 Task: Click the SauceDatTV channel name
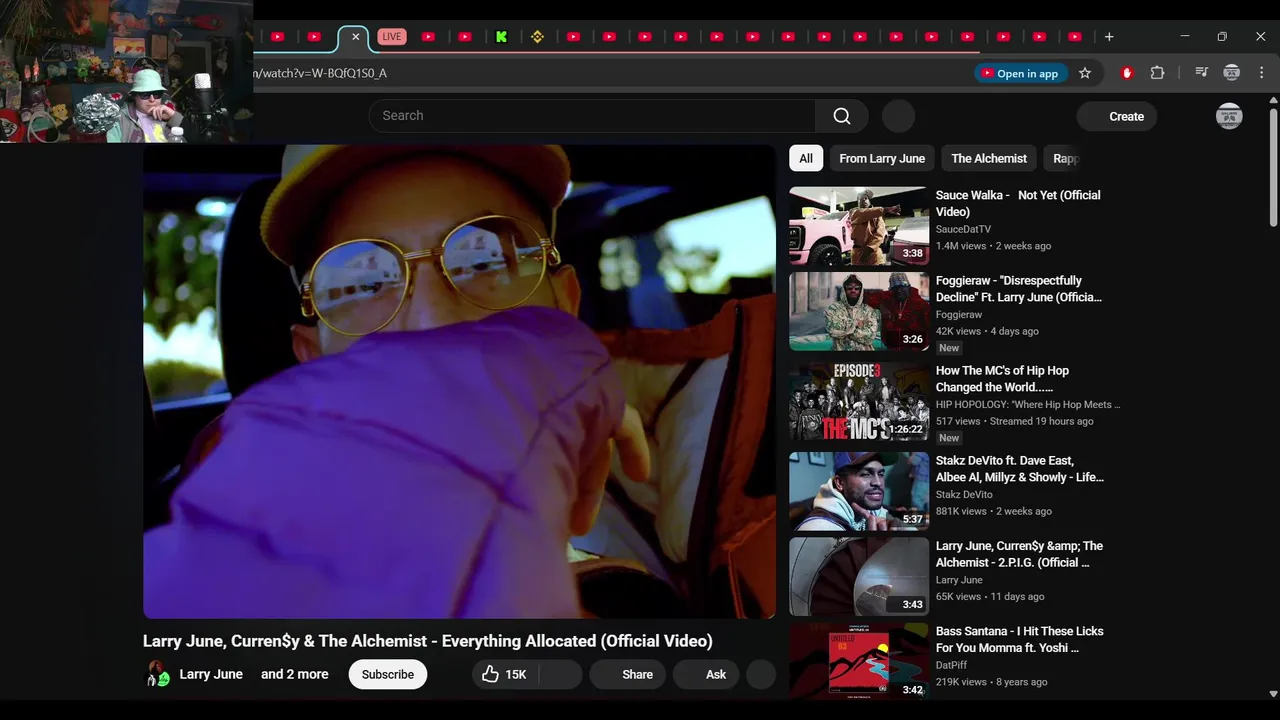pyautogui.click(x=963, y=229)
